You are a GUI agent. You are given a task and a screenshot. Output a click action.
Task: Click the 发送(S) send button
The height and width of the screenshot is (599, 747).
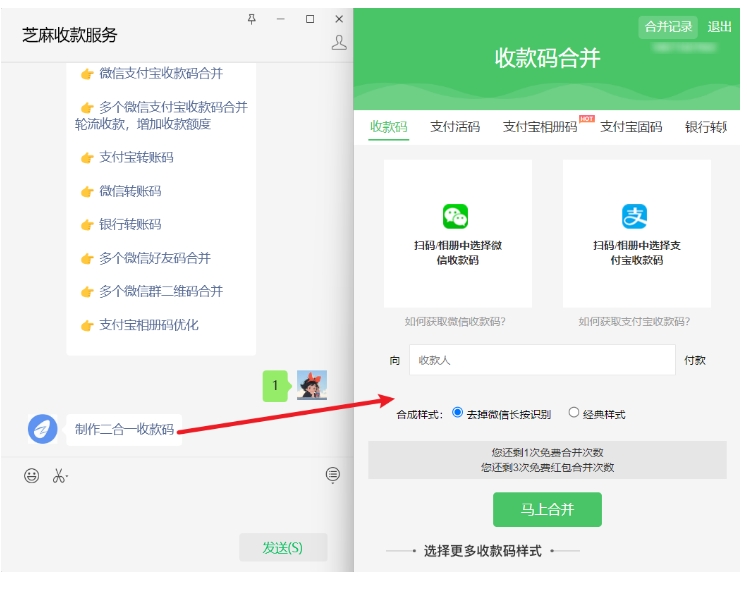[283, 548]
